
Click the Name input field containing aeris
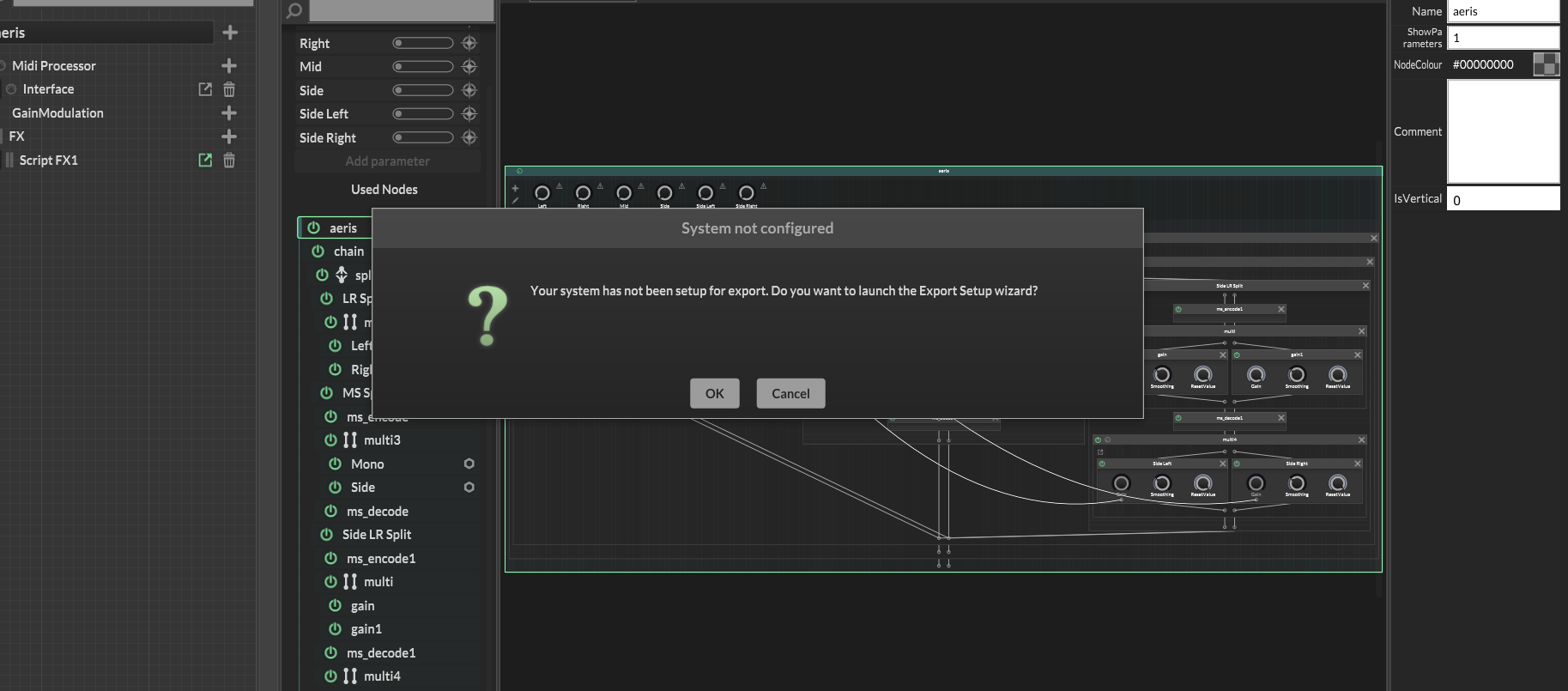[1503, 11]
